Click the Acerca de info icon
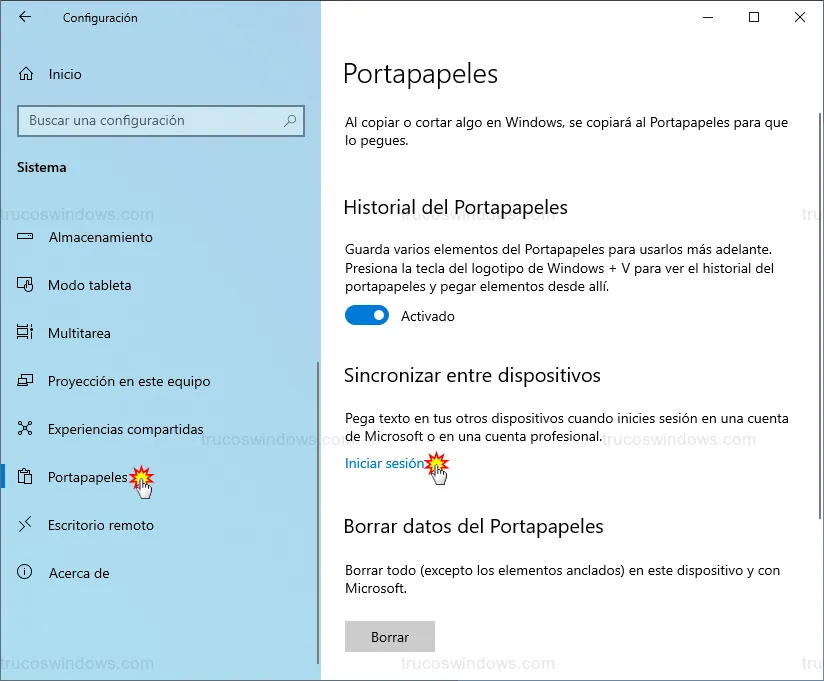824x681 pixels. coord(26,573)
